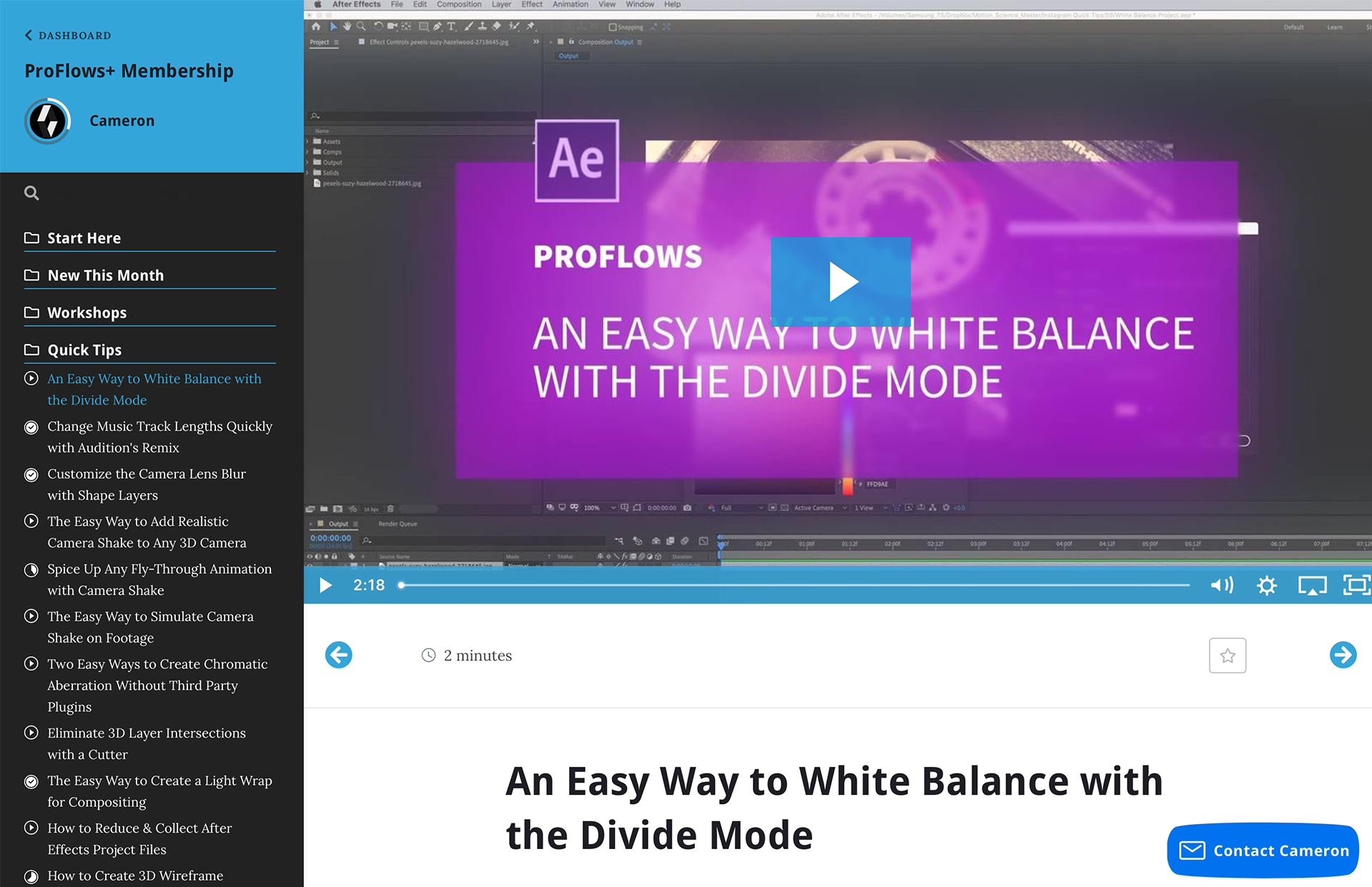Screen dimensions: 1372x887
Task: Open Create a Light Wrap for Compositing lesson
Action: pyautogui.click(x=159, y=791)
